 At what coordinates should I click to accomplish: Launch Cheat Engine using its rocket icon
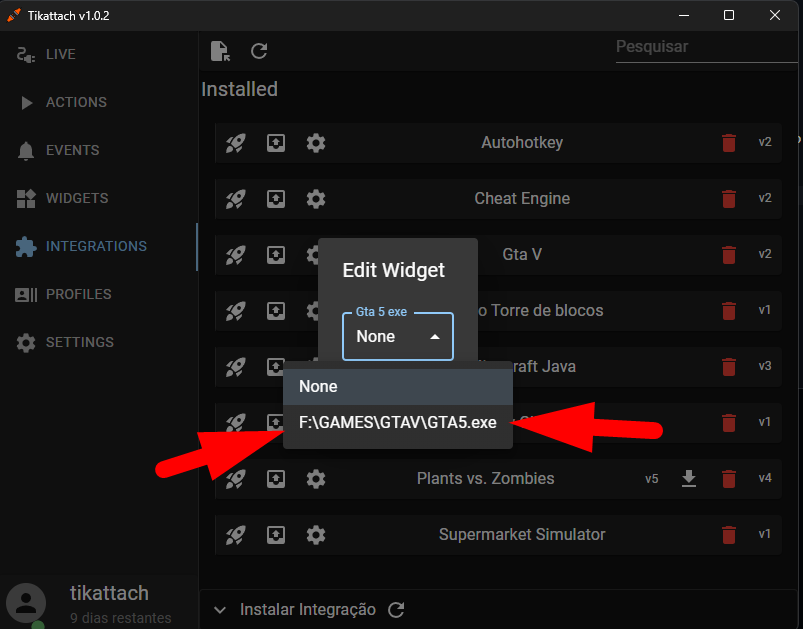coord(236,199)
